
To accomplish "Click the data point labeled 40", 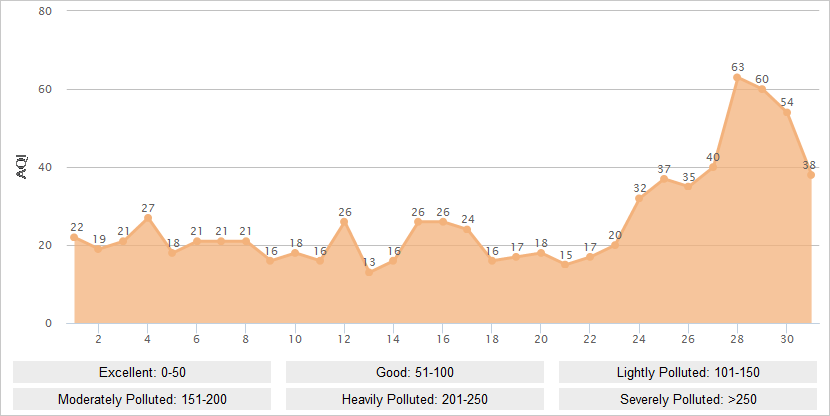I will pyautogui.click(x=712, y=167).
